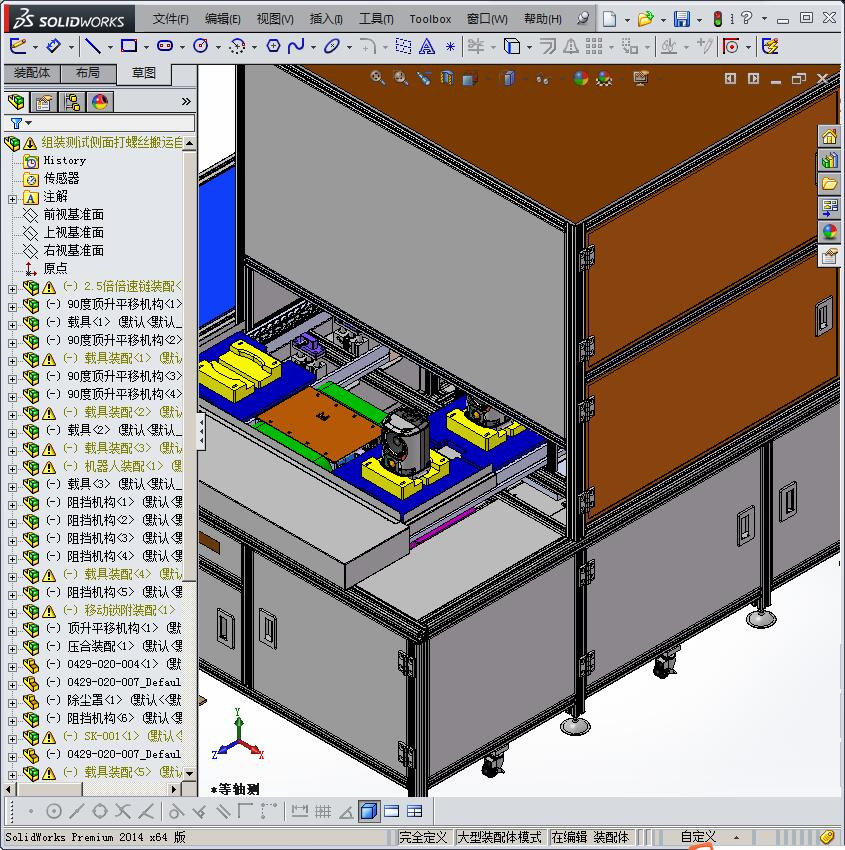Click the Convert Entities icon
Image resolution: width=845 pixels, height=850 pixels.
(512, 47)
